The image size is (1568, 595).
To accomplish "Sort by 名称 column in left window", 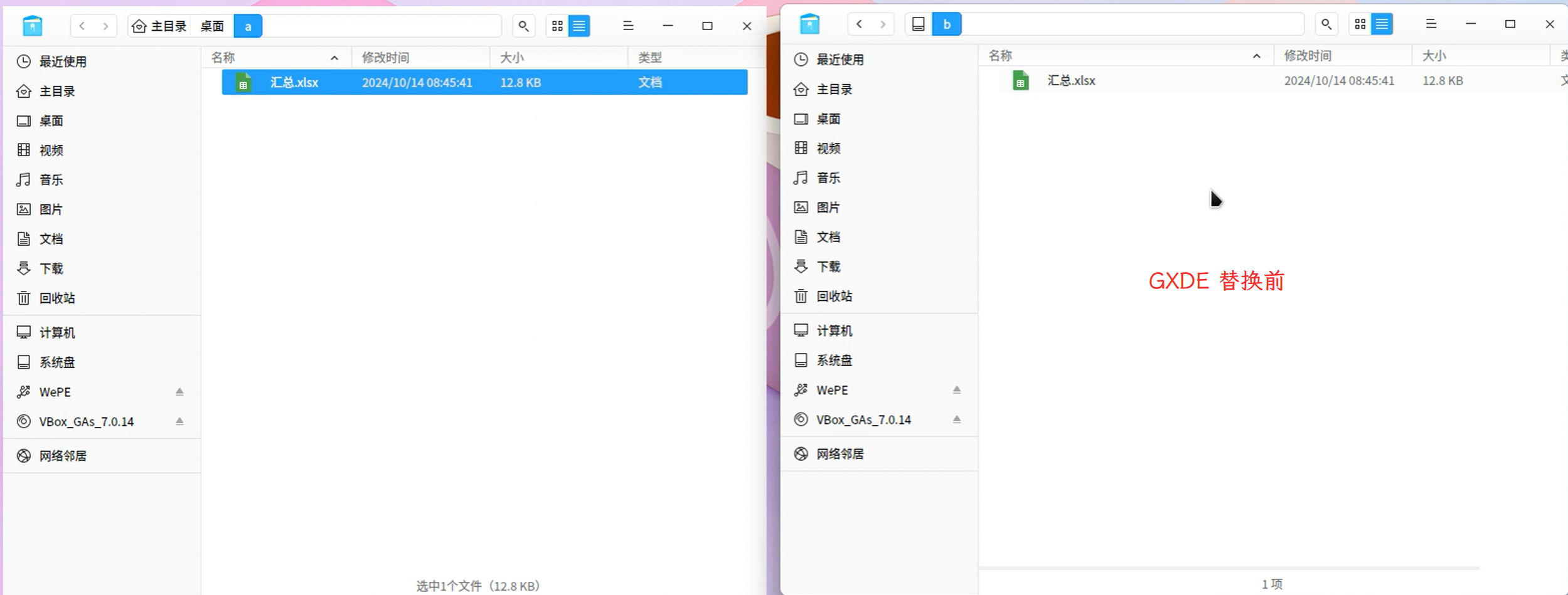I will coord(277,58).
